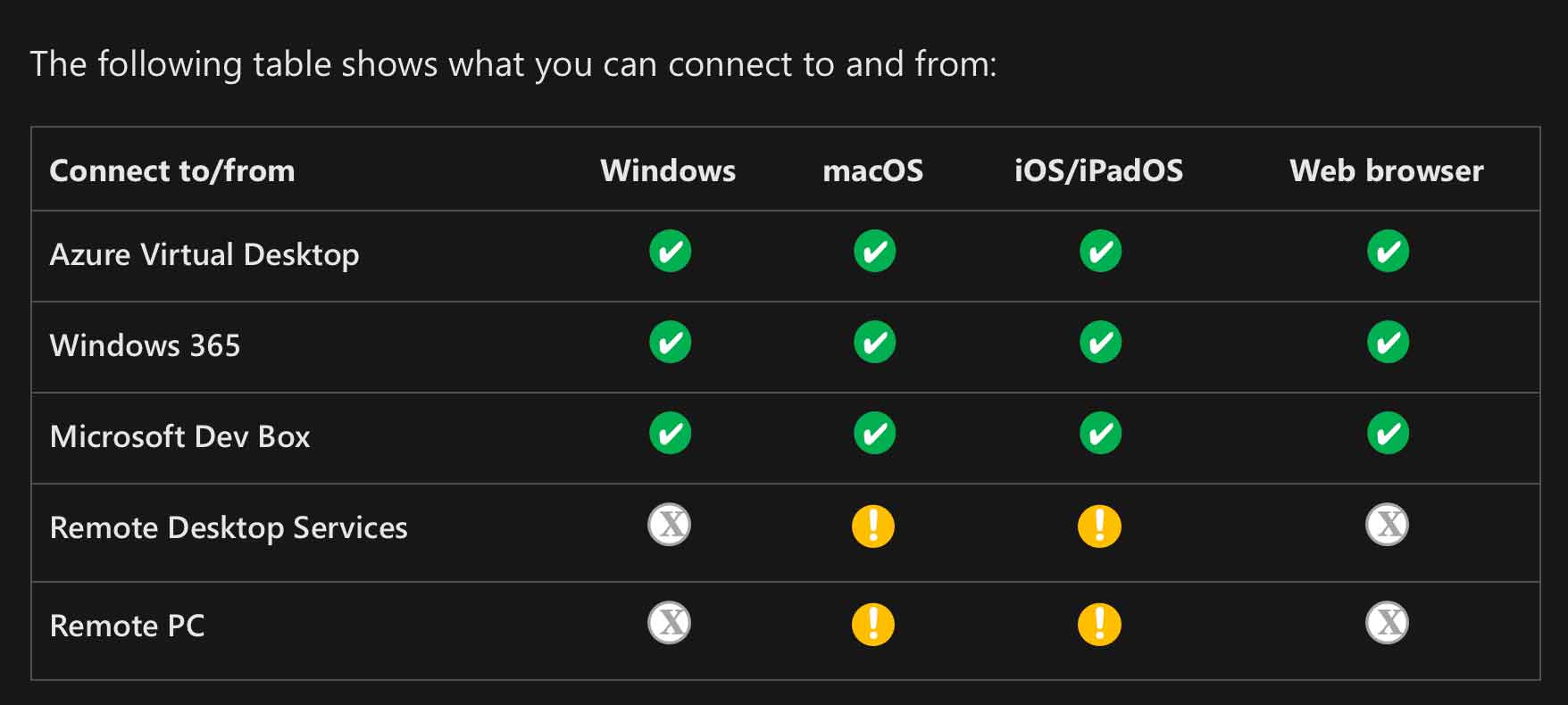The height and width of the screenshot is (705, 1568).
Task: Click the Remote PC Web browser X icon
Action: [1388, 623]
